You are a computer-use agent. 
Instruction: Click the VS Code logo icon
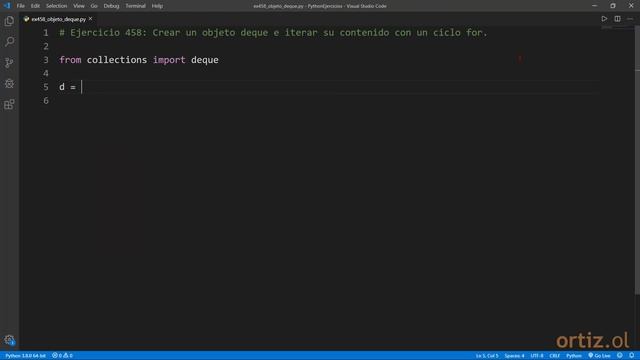tap(7, 6)
